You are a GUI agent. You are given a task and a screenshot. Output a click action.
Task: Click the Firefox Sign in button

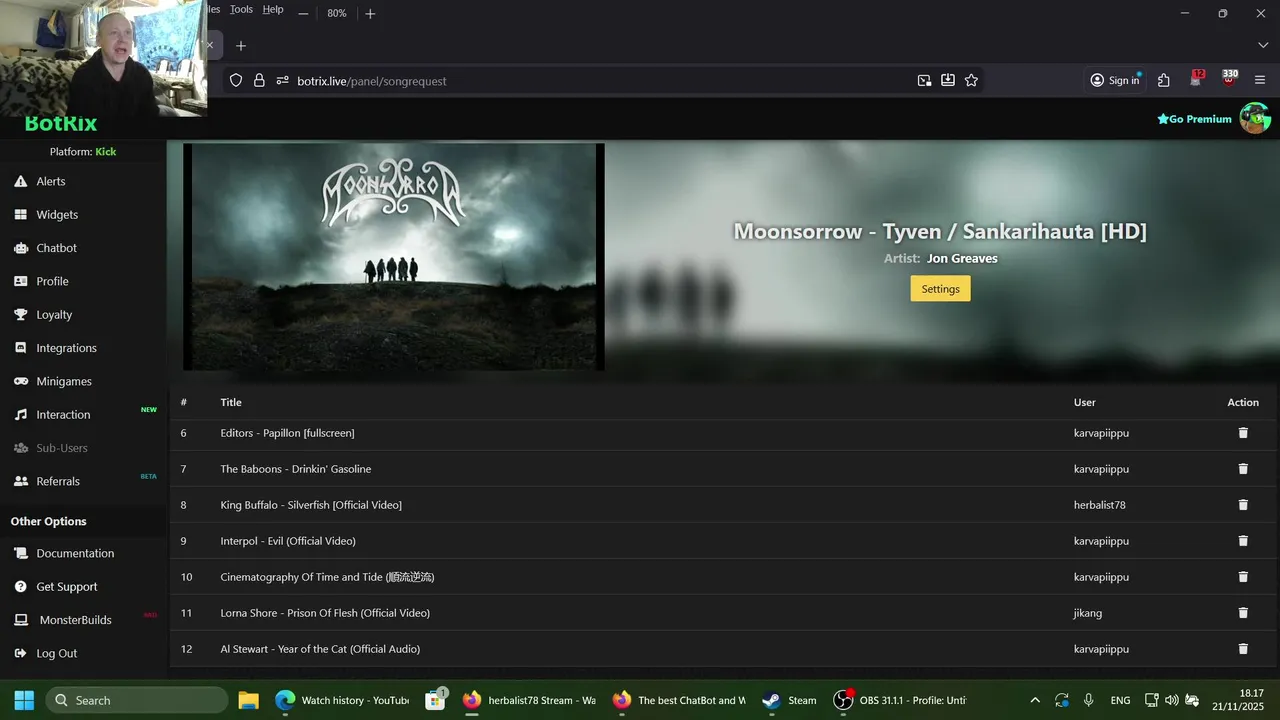pos(1114,80)
